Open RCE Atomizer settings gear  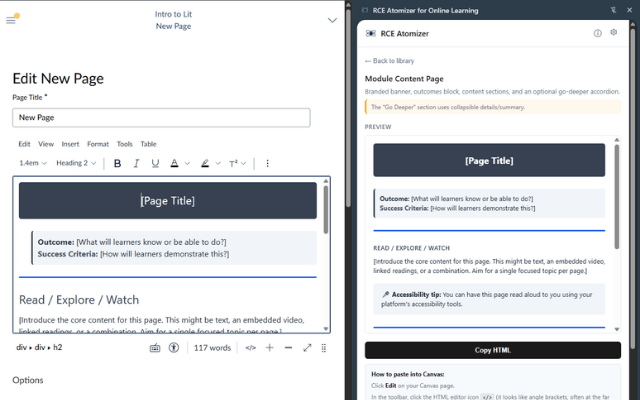[x=614, y=33]
